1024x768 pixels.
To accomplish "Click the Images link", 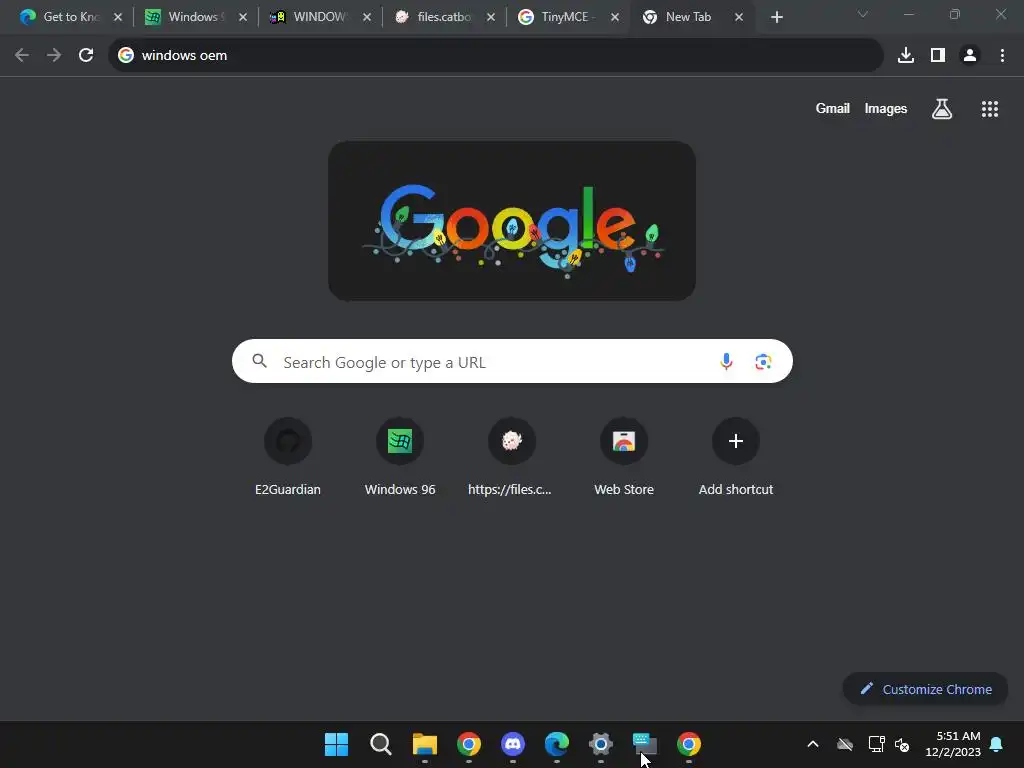I will (886, 108).
